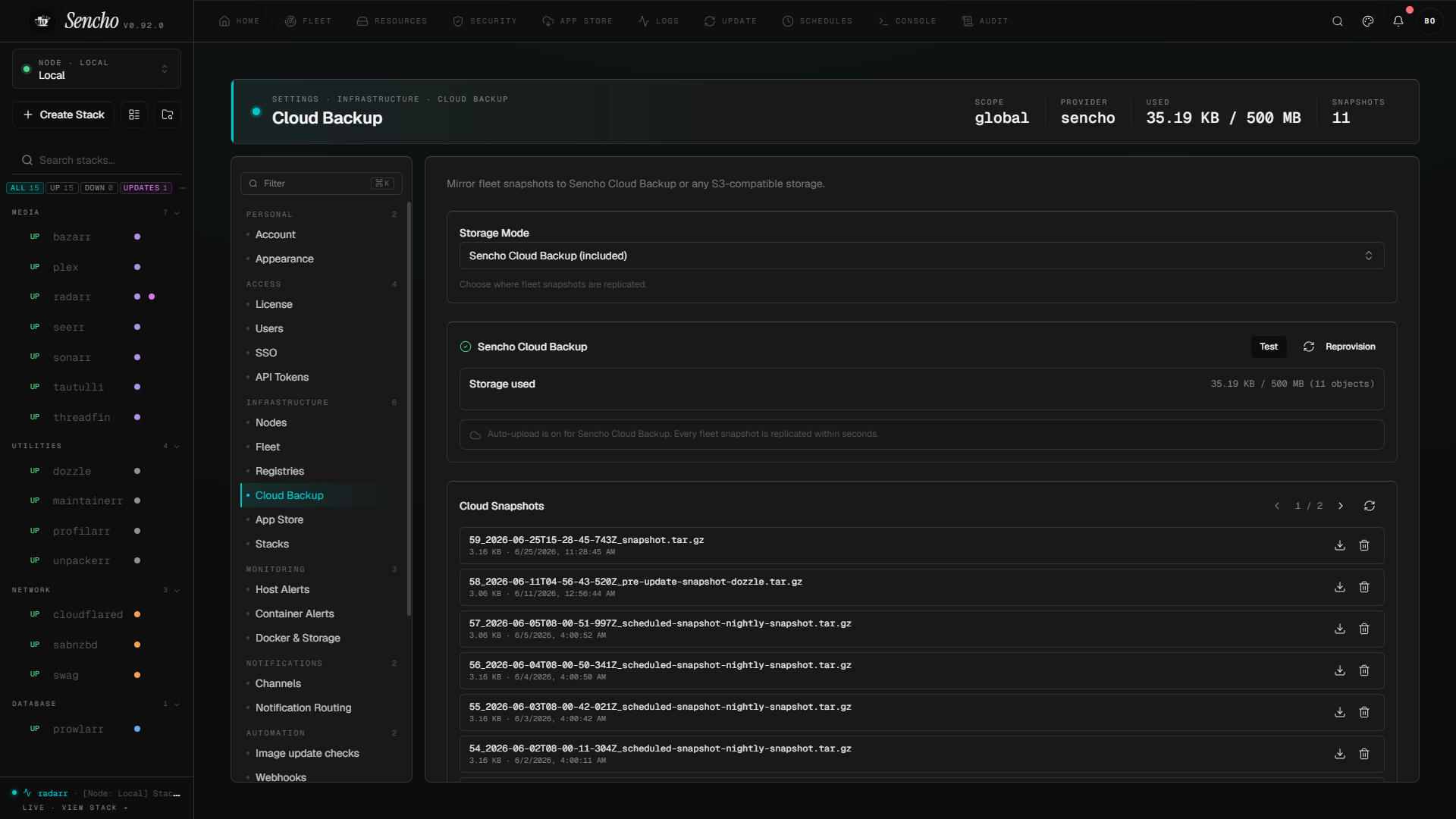The image size is (1456, 819).
Task: Go to next page of Cloud Snapshots
Action: tap(1341, 506)
